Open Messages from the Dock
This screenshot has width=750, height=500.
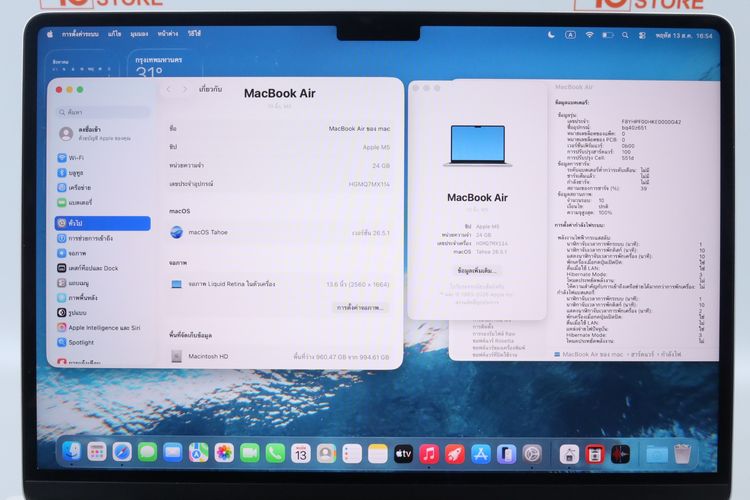coord(147,452)
